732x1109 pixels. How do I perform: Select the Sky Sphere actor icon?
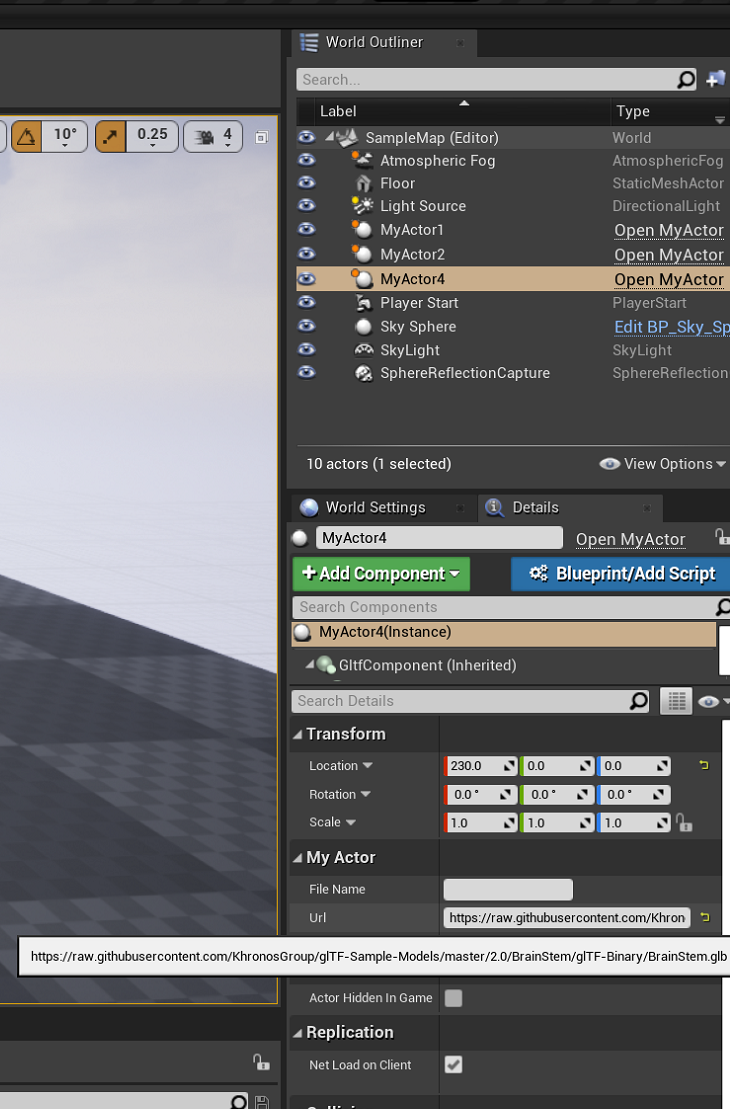click(x=363, y=327)
